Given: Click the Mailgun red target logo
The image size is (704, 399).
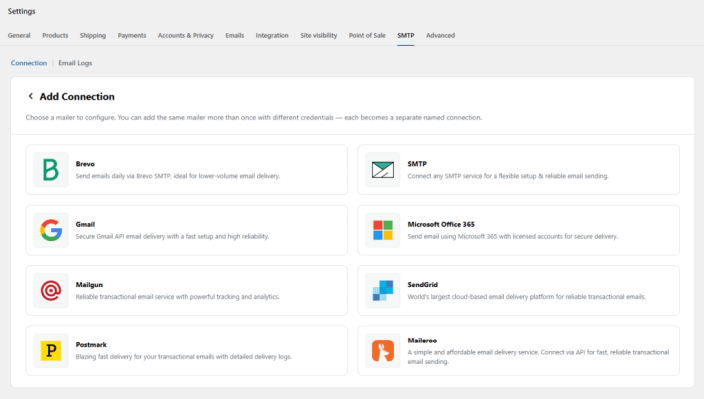Looking at the screenshot, I should tap(51, 290).
